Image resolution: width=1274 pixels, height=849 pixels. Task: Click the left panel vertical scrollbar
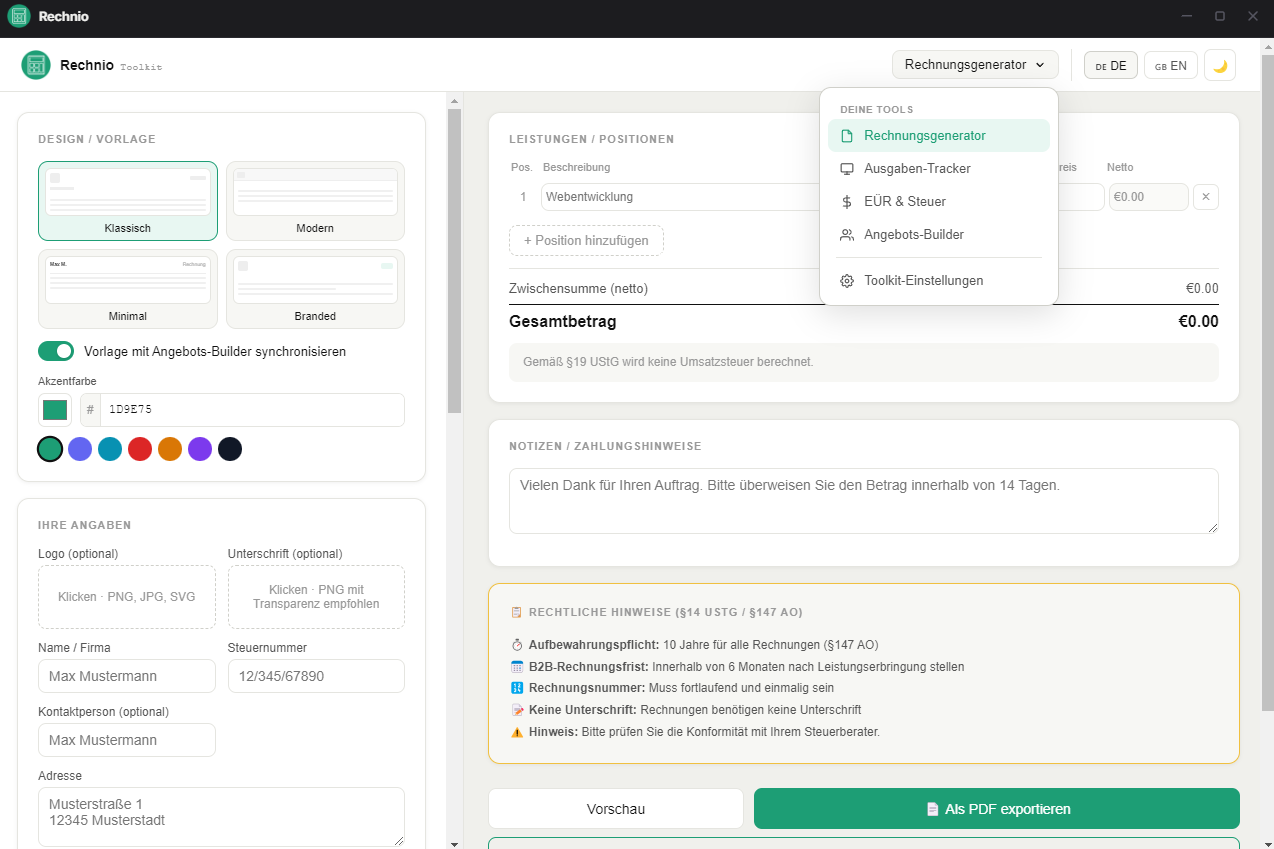[x=454, y=260]
